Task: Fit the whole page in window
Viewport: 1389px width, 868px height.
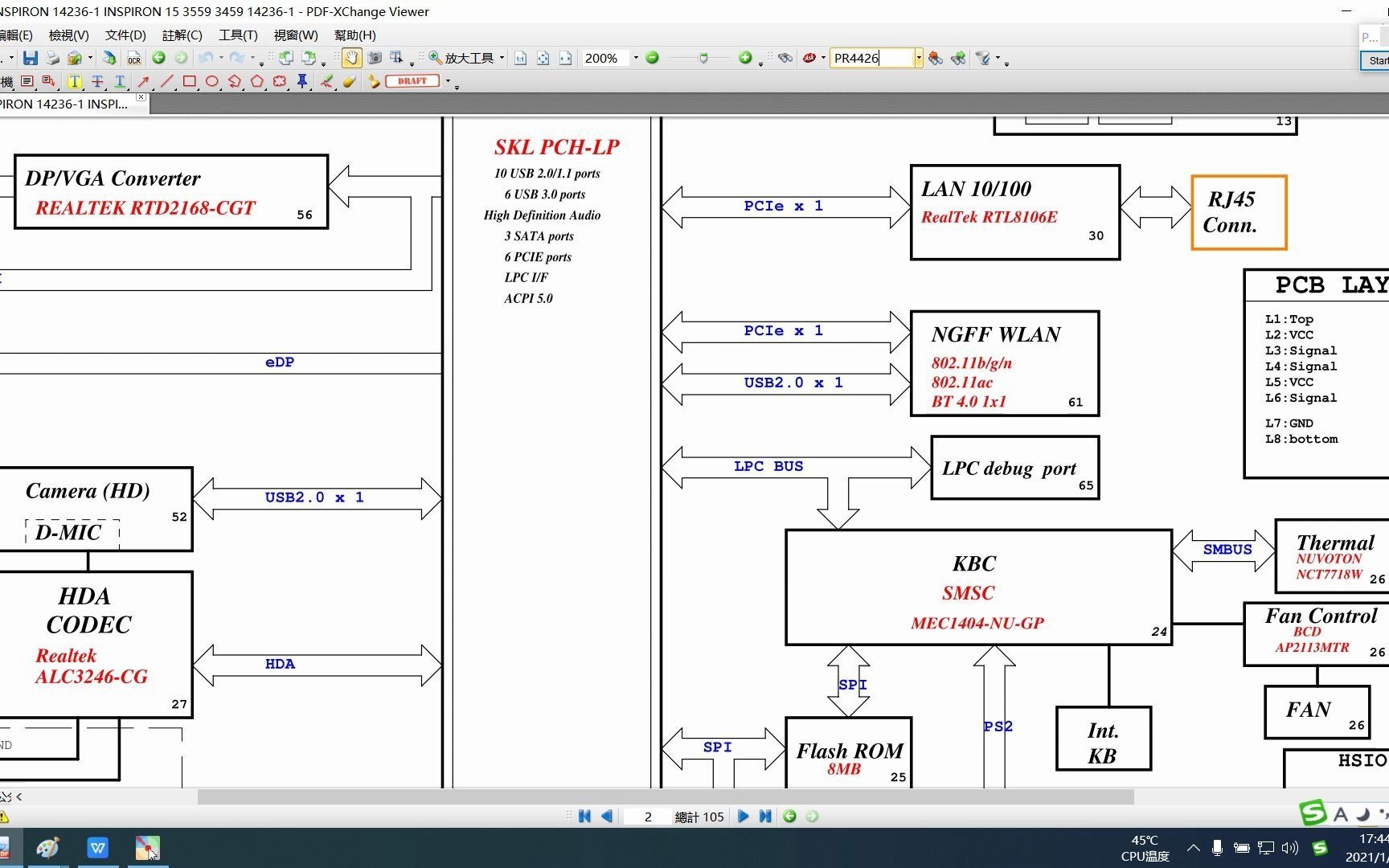Action: (543, 58)
